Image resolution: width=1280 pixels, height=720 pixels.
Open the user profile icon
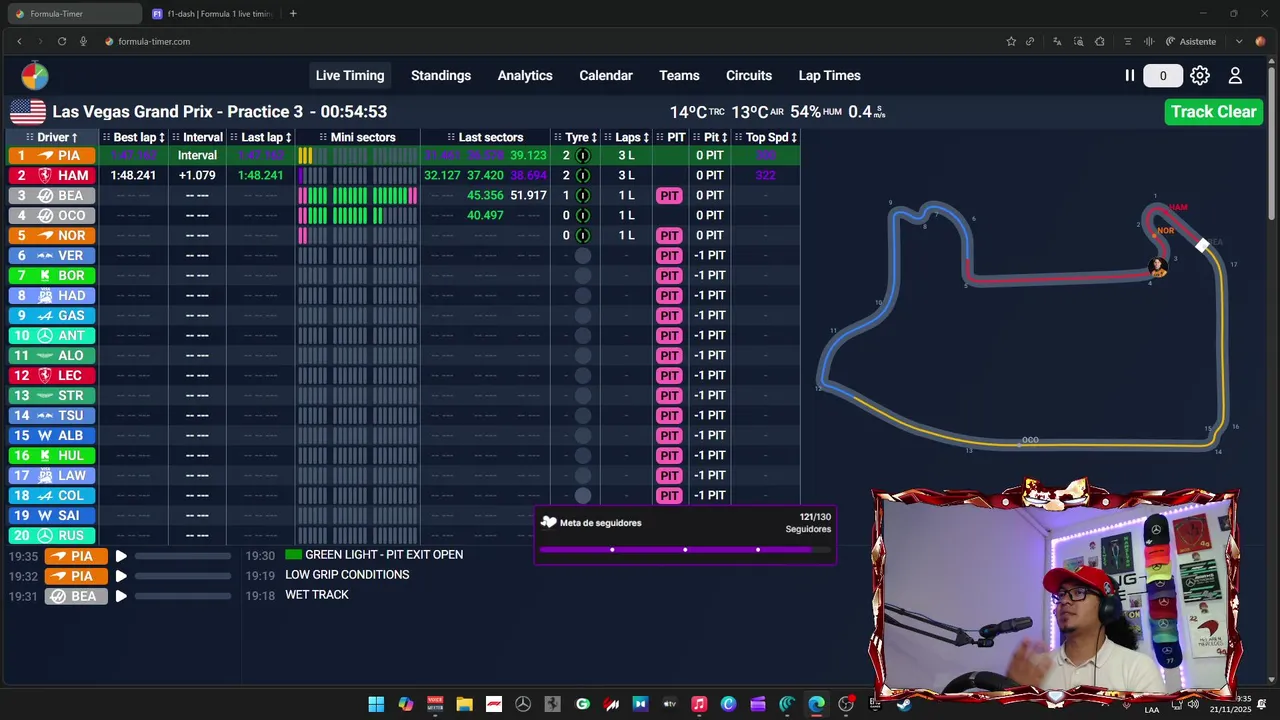coord(1235,76)
